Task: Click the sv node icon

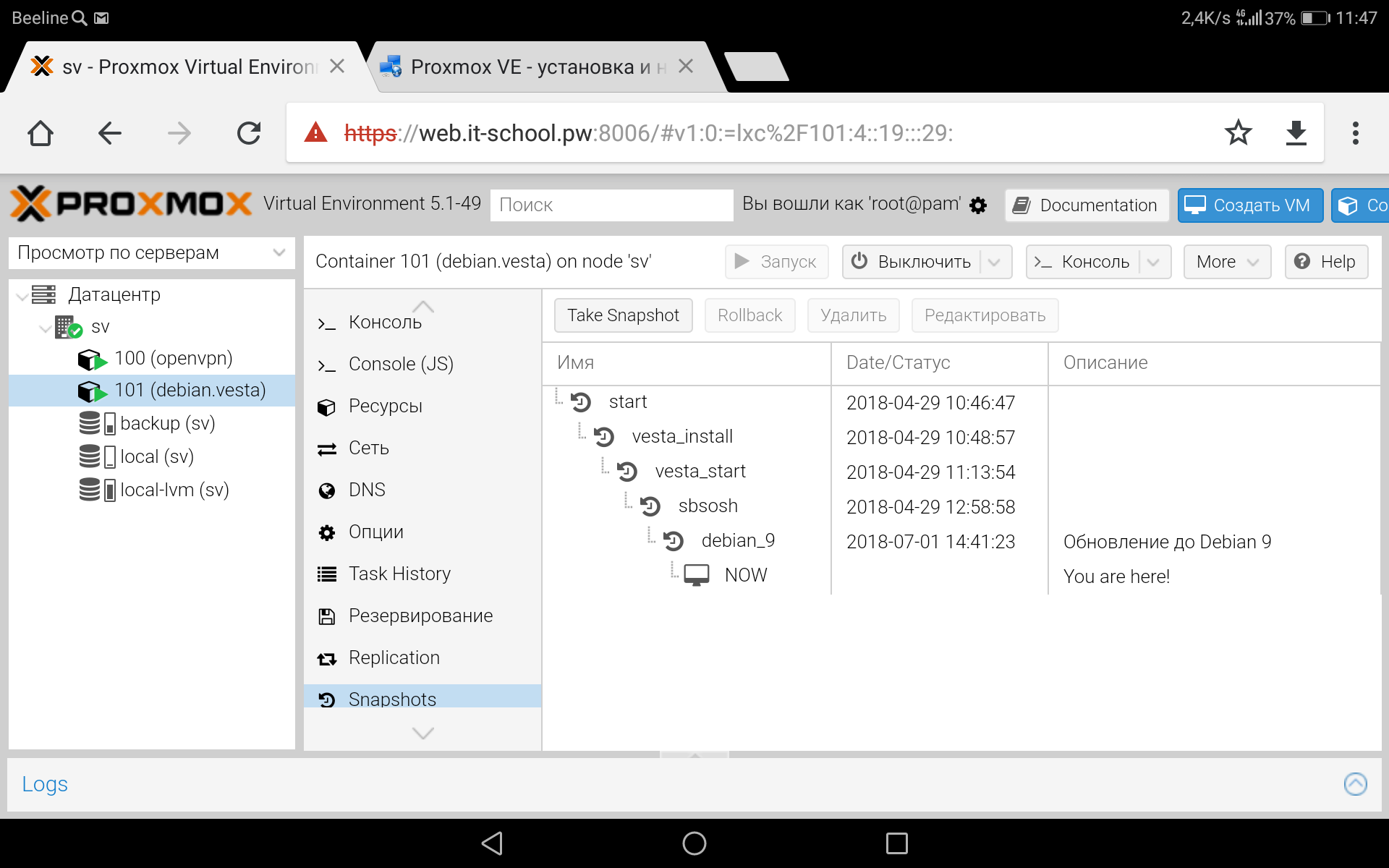Action: (x=69, y=327)
